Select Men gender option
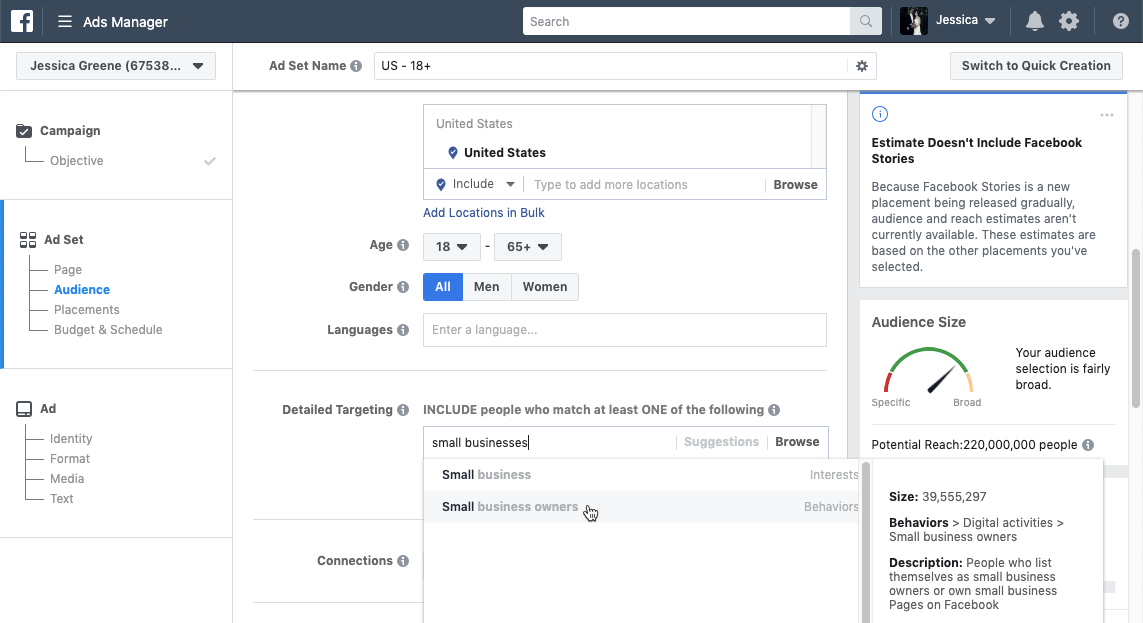 tap(486, 286)
